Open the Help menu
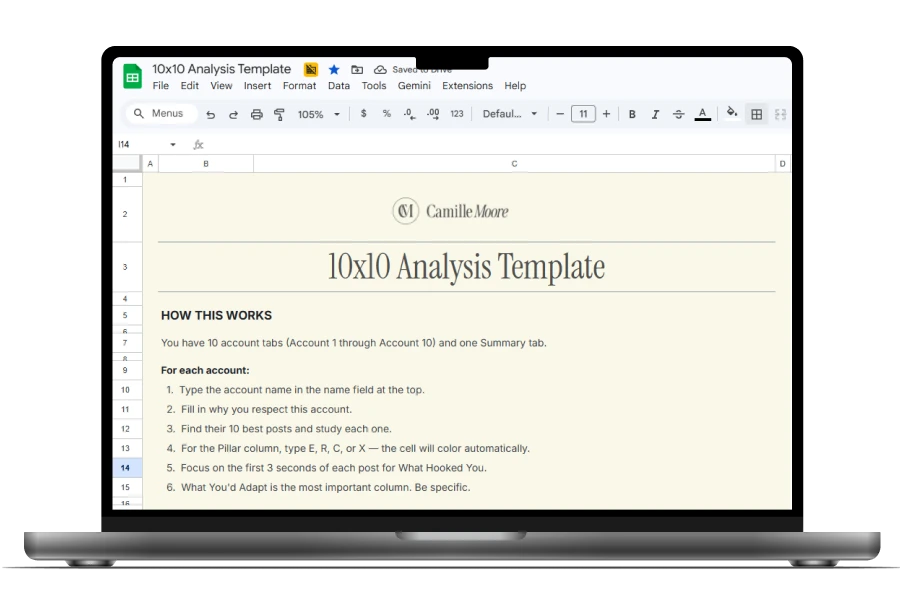The height and width of the screenshot is (613, 900). click(x=515, y=86)
